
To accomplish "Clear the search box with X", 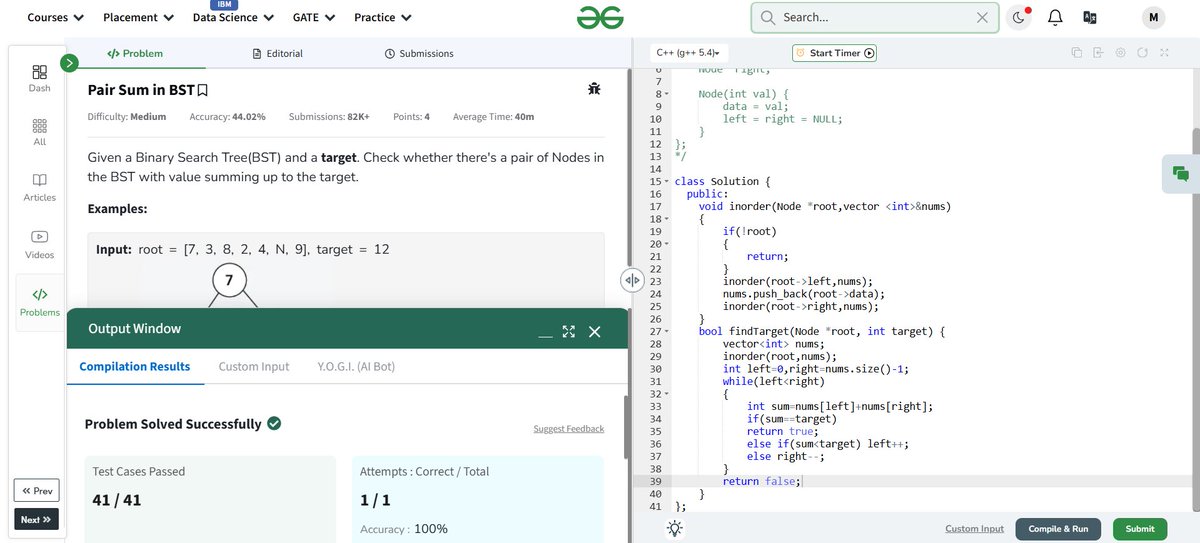I will click(982, 18).
